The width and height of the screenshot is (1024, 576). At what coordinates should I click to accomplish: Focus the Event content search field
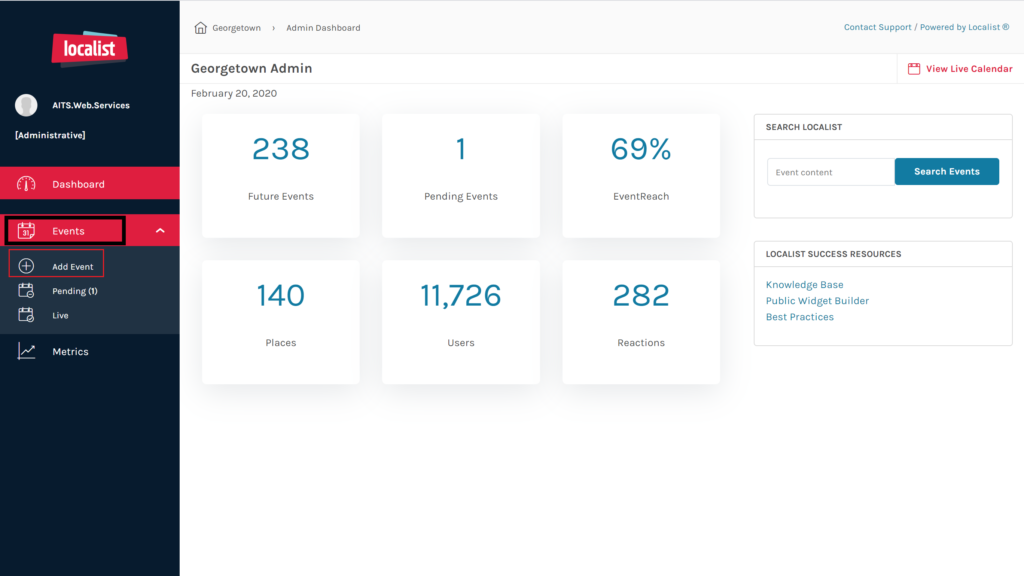click(x=830, y=172)
